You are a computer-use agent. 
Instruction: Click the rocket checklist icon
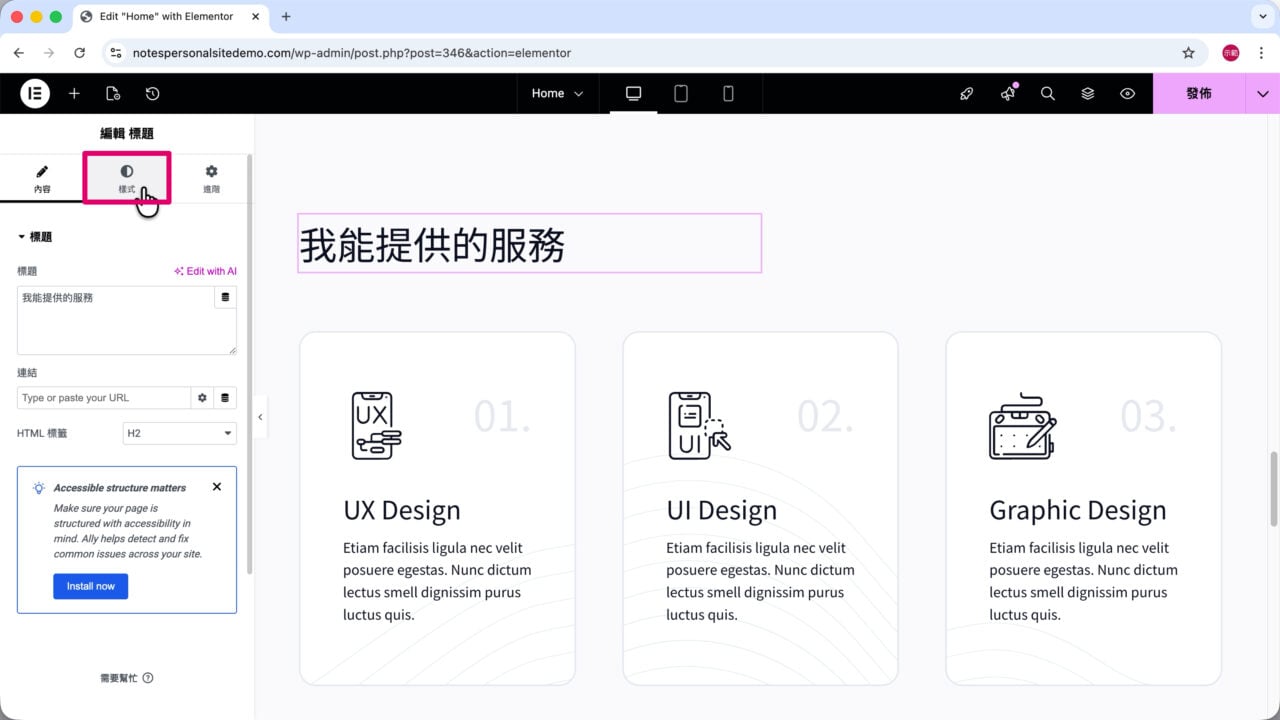coord(967,93)
